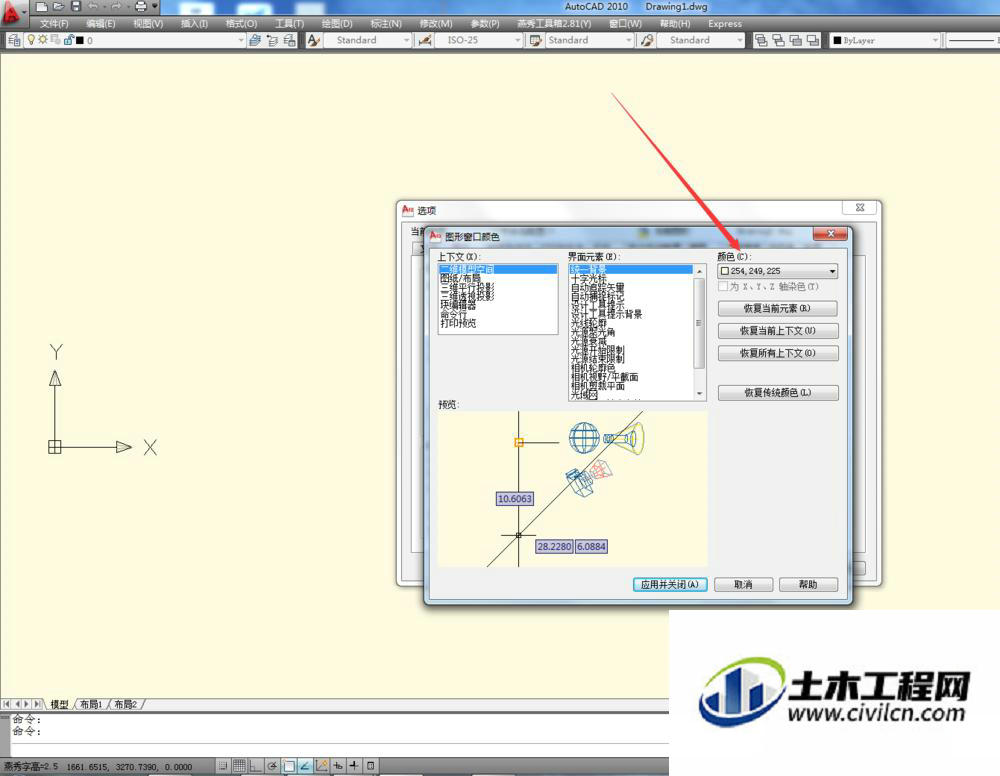The width and height of the screenshot is (1000, 776).
Task: Click the 恢复传统颜色(L) button
Action: click(x=777, y=393)
